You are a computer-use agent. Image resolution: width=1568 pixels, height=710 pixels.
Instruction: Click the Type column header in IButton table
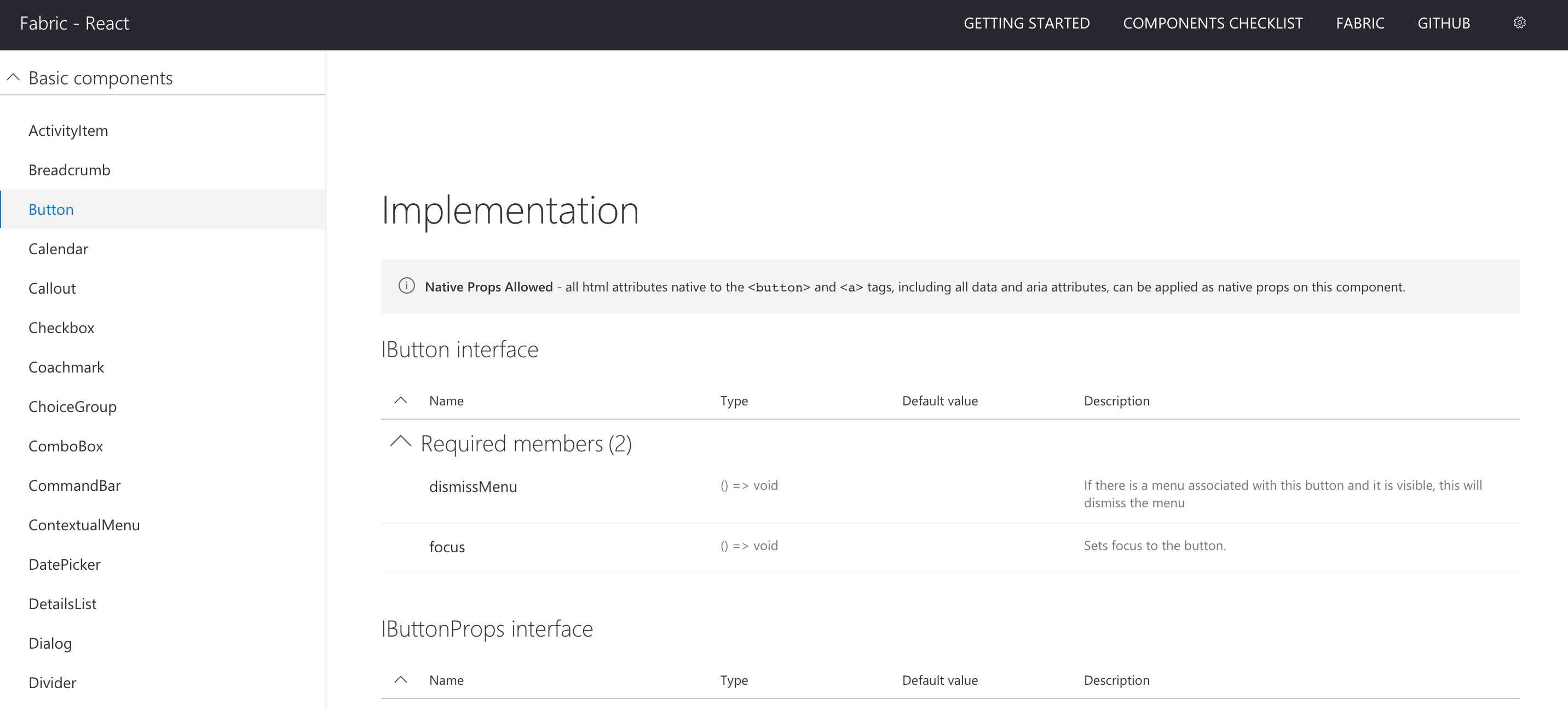pos(734,400)
